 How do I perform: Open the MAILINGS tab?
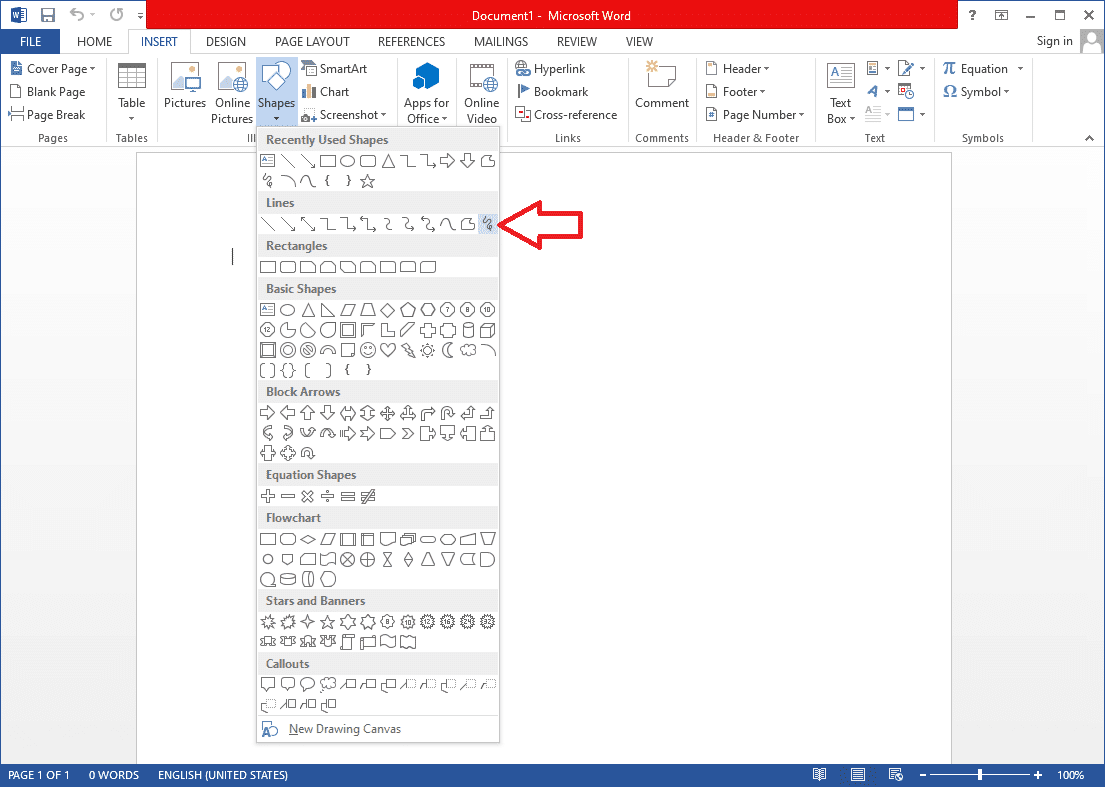click(500, 41)
